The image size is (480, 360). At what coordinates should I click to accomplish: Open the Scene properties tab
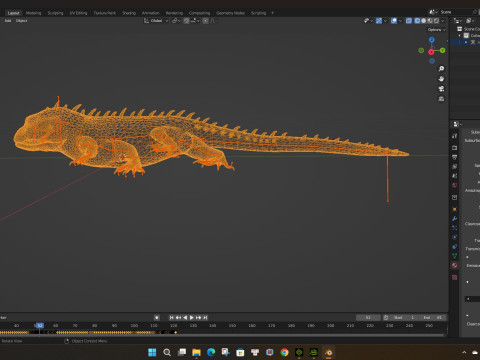pyautogui.click(x=455, y=176)
